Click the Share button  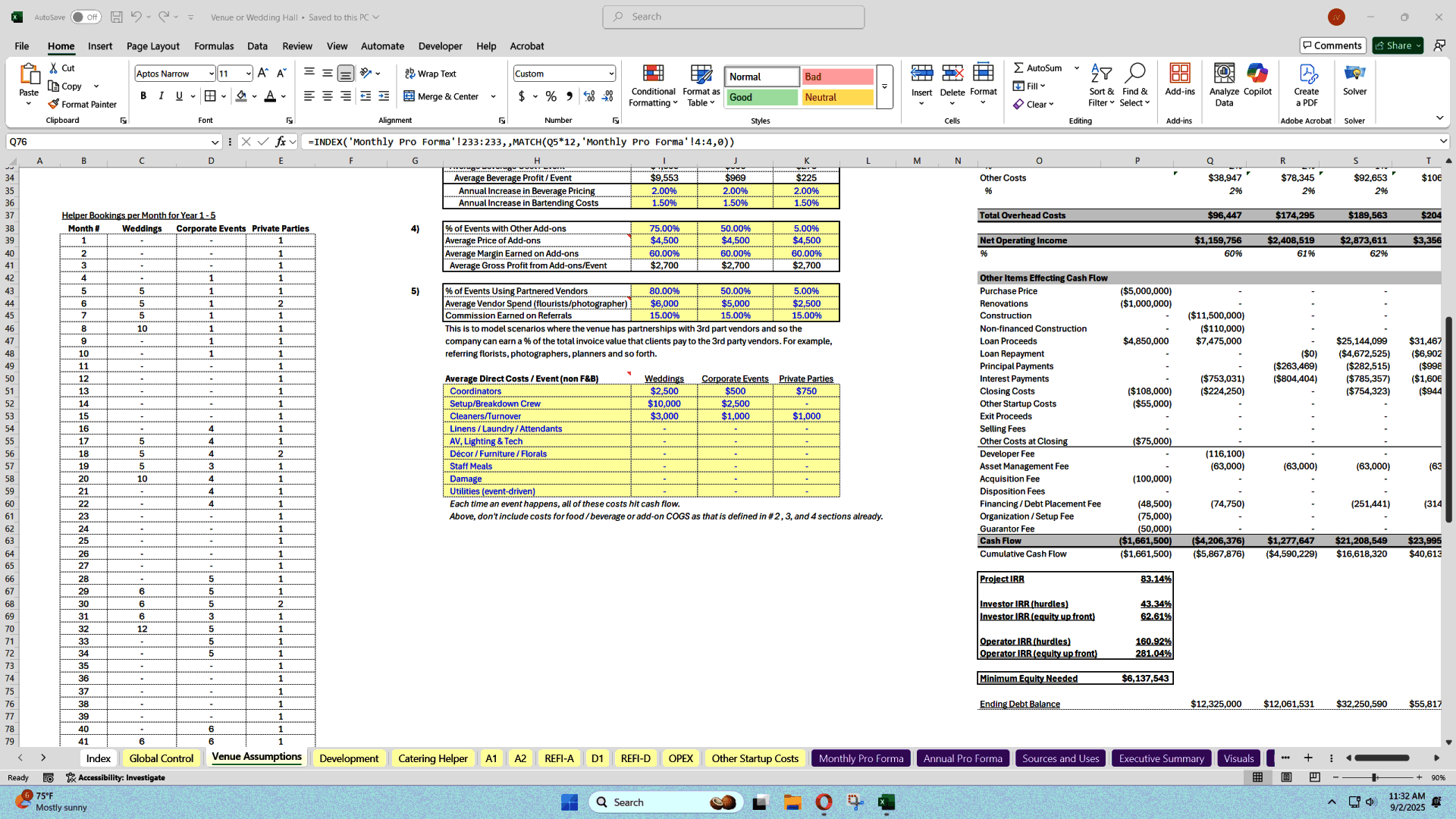(1398, 45)
